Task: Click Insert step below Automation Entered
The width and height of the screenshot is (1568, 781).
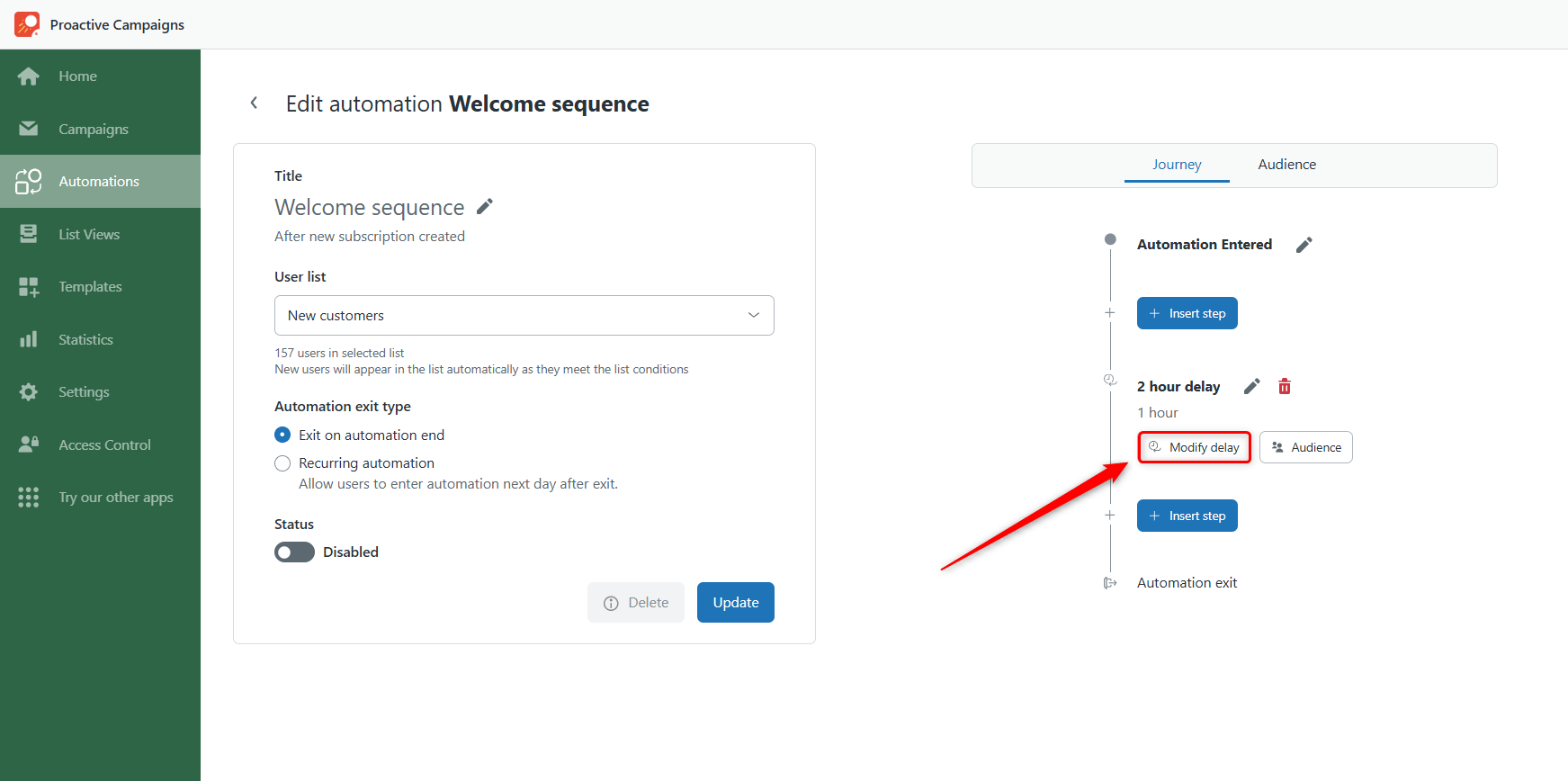Action: tap(1187, 313)
